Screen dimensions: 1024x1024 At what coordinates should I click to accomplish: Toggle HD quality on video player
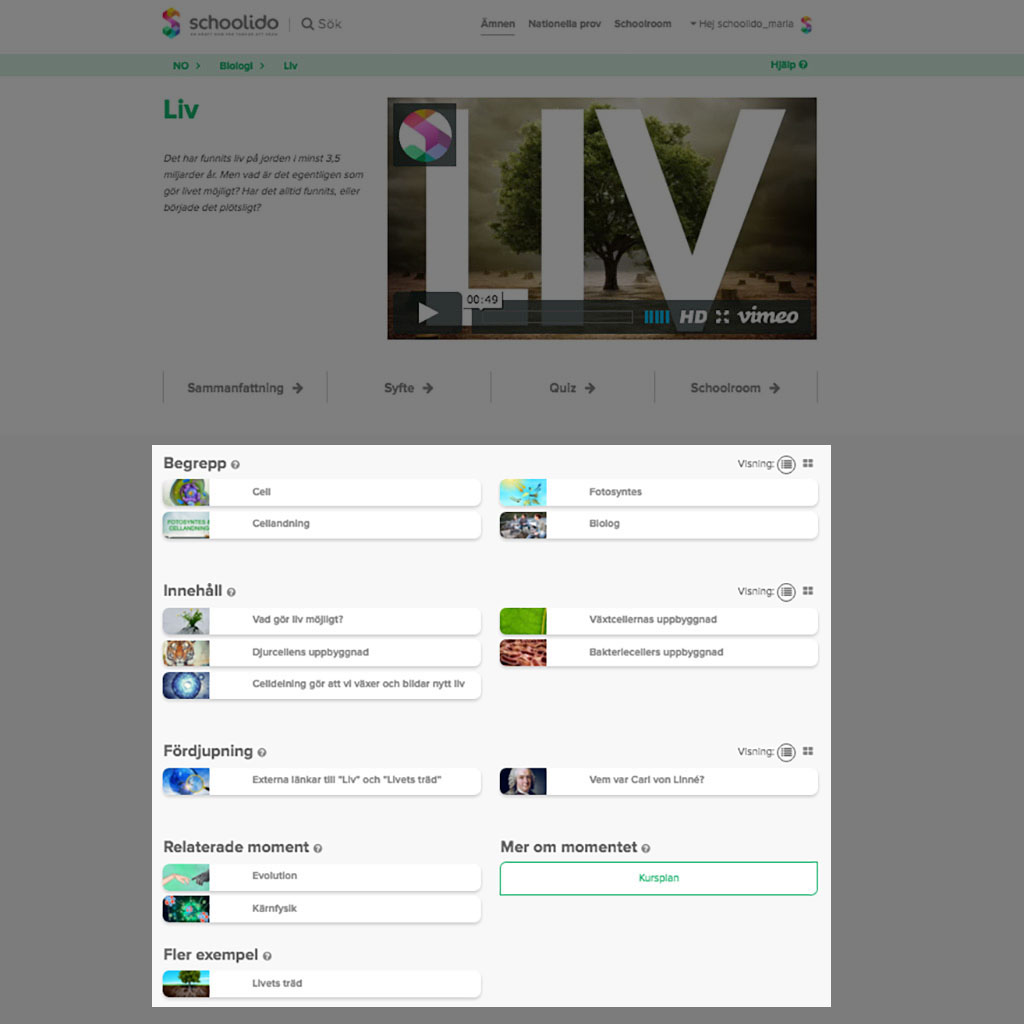pos(693,317)
